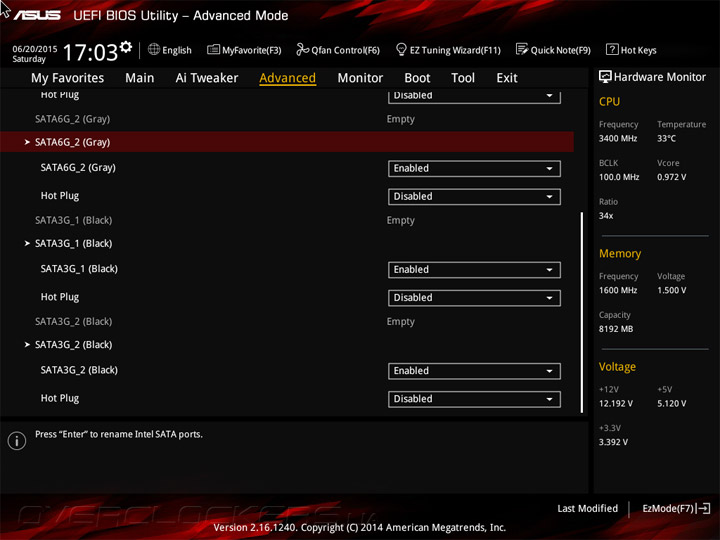Switch to the Exit tab
The width and height of the screenshot is (720, 540).
point(506,78)
